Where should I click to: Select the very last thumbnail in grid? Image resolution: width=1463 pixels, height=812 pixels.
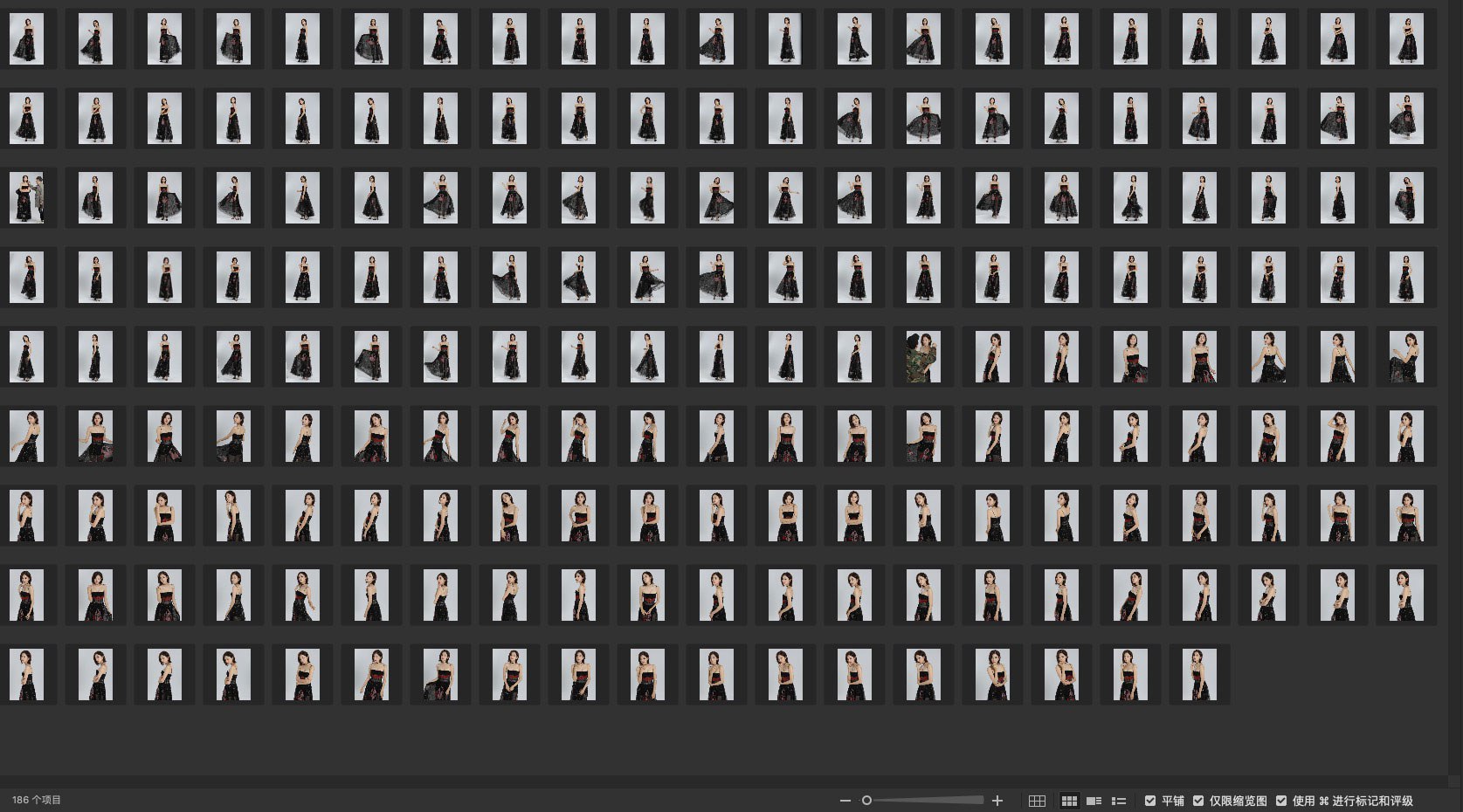click(x=1199, y=675)
